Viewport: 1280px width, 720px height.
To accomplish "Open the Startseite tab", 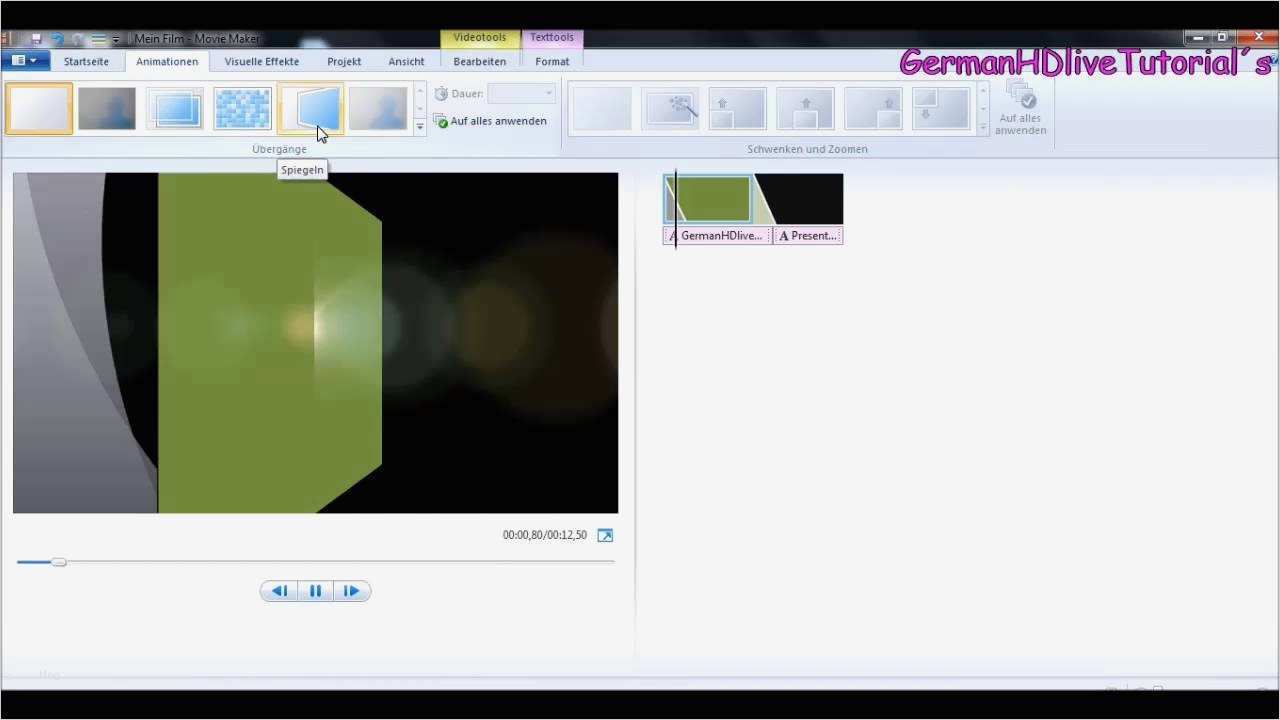I will tap(86, 61).
